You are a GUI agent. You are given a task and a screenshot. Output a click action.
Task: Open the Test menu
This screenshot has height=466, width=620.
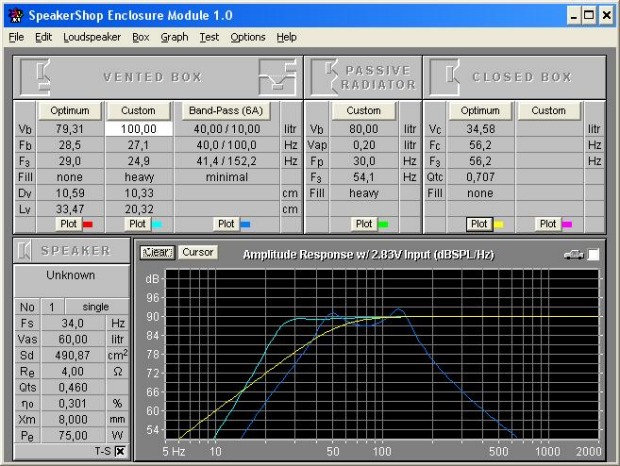[x=209, y=37]
